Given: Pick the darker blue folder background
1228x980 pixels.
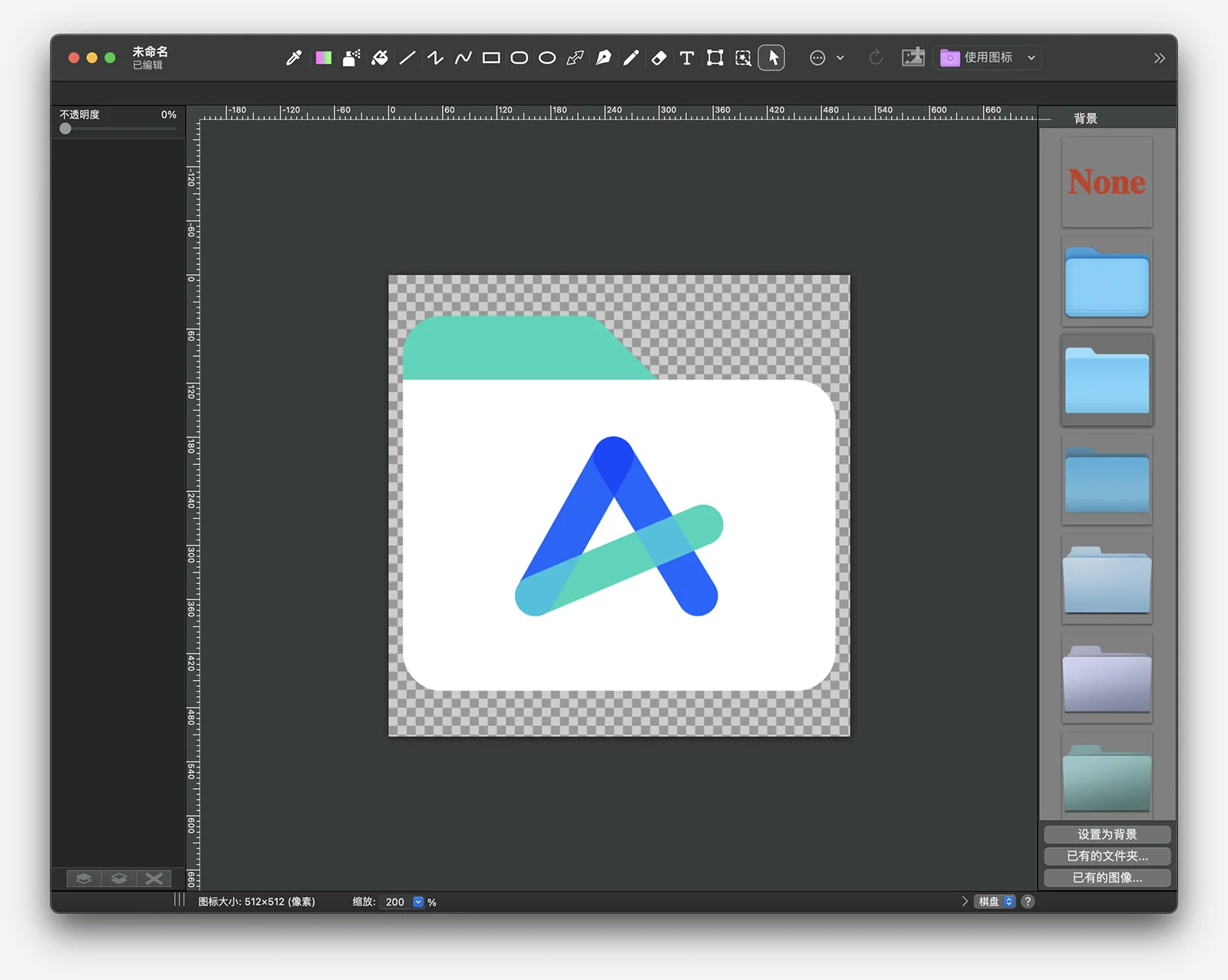Looking at the screenshot, I should coord(1107,480).
